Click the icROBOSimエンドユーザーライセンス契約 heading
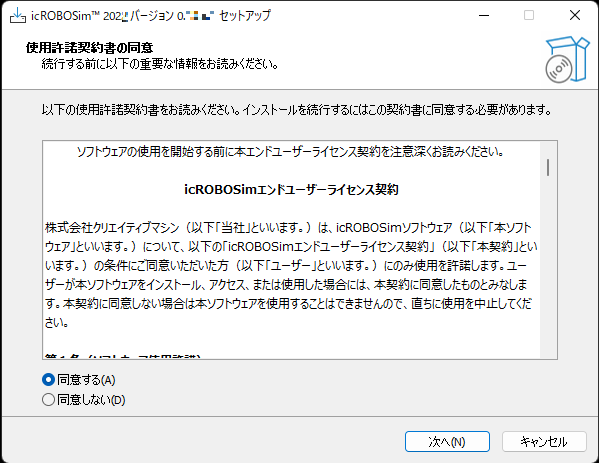Viewport: 599px width, 463px height. click(x=291, y=189)
